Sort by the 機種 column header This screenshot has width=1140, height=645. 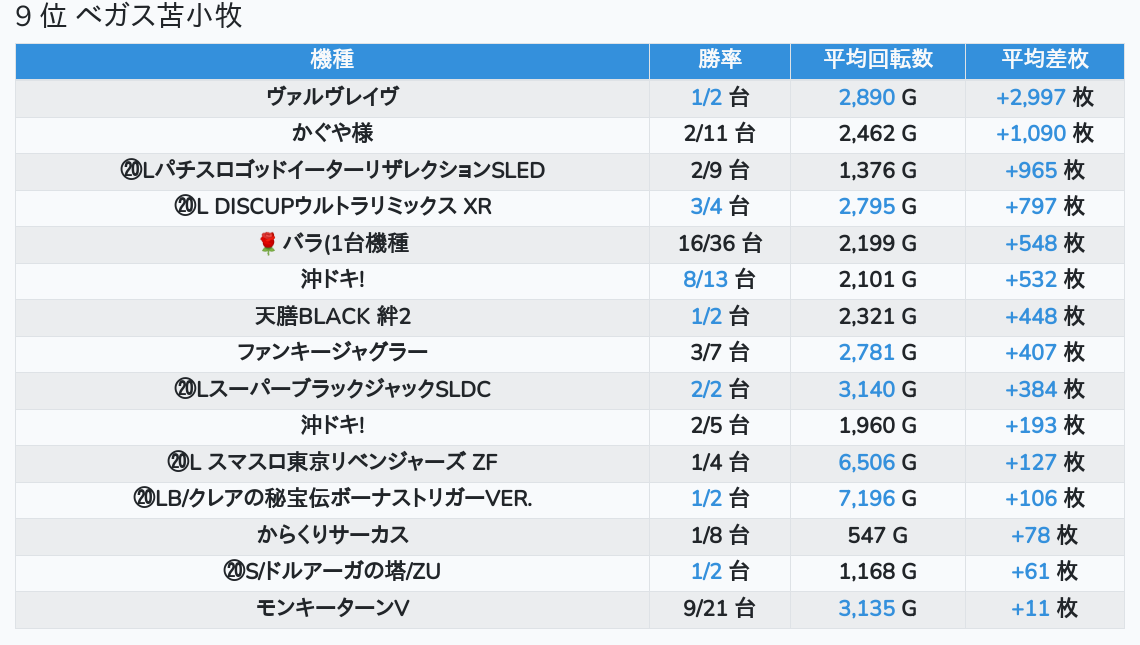point(332,60)
